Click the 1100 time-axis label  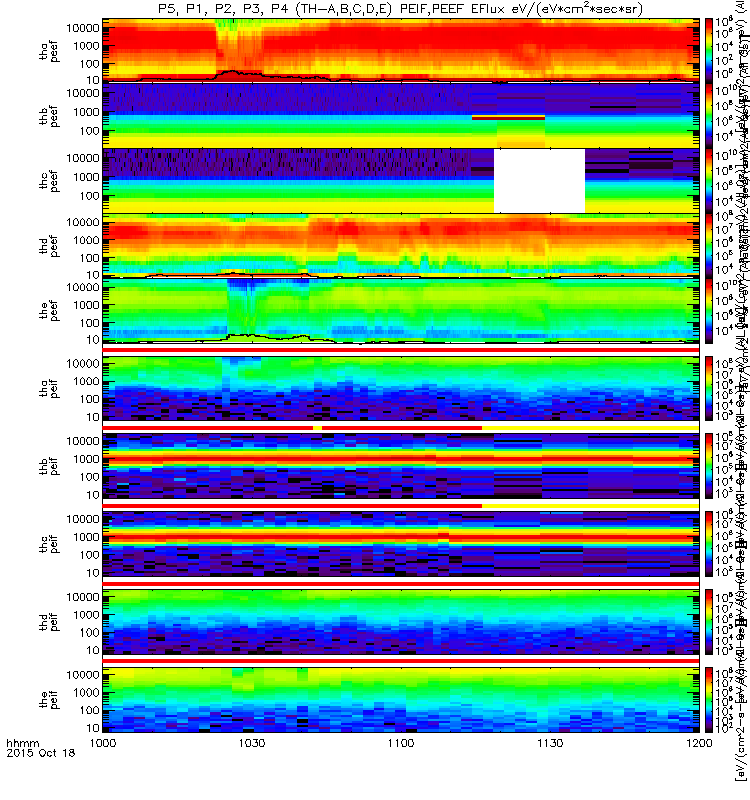(401, 743)
